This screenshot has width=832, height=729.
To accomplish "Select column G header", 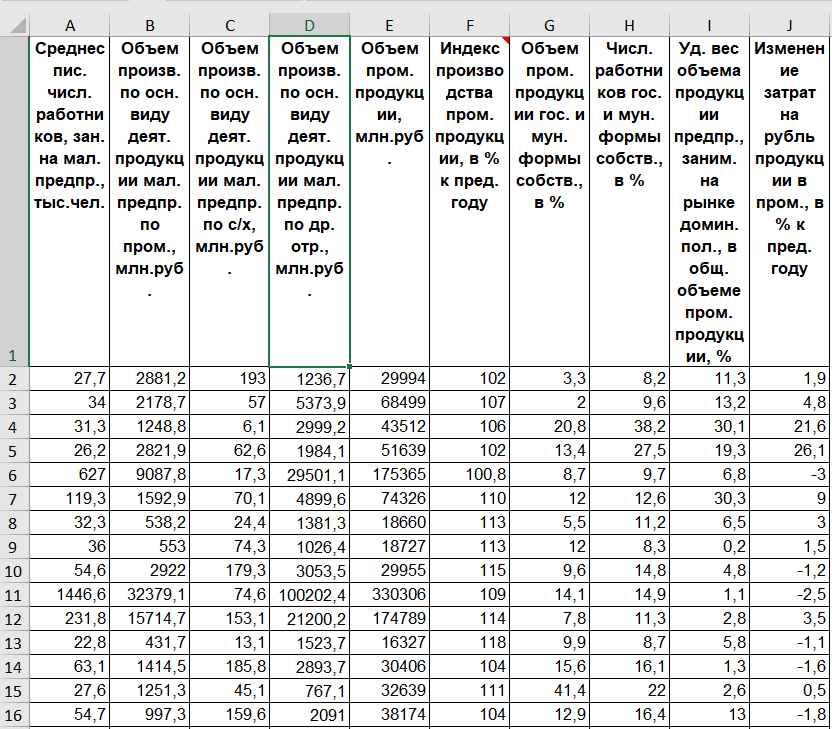I will pos(550,25).
